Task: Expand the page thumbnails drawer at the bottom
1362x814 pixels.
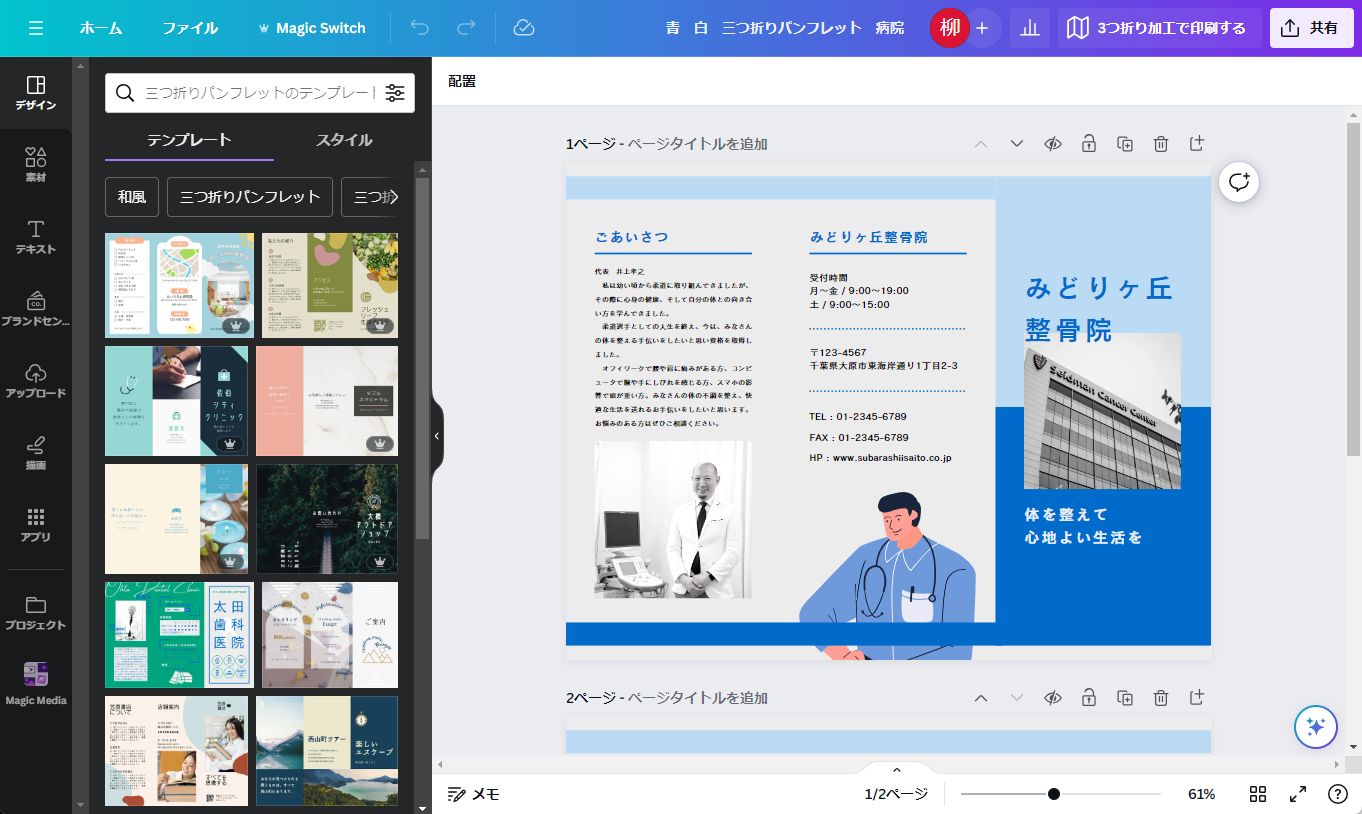Action: tap(896, 770)
